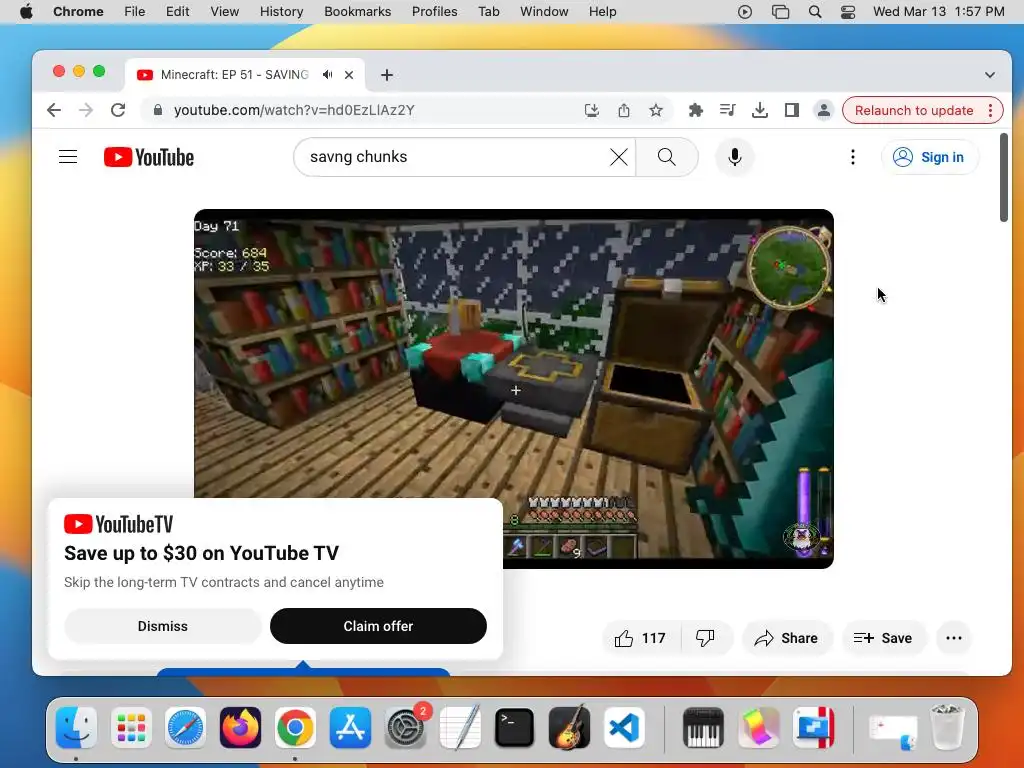Open GarageBand from the Dock
This screenshot has width=1024, height=768.
[x=569, y=727]
